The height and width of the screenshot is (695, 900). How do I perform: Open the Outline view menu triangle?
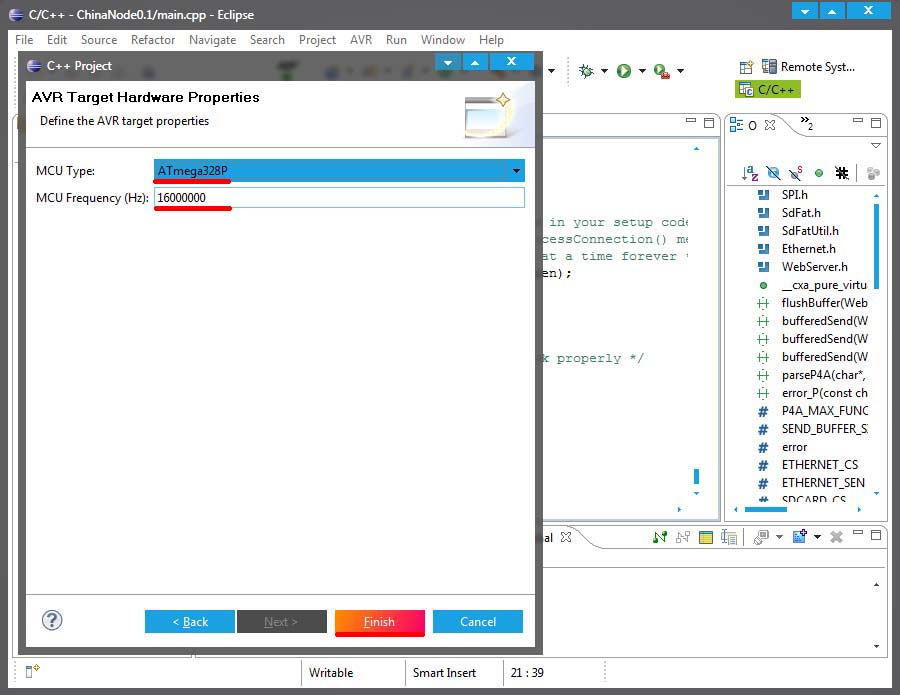point(876,145)
